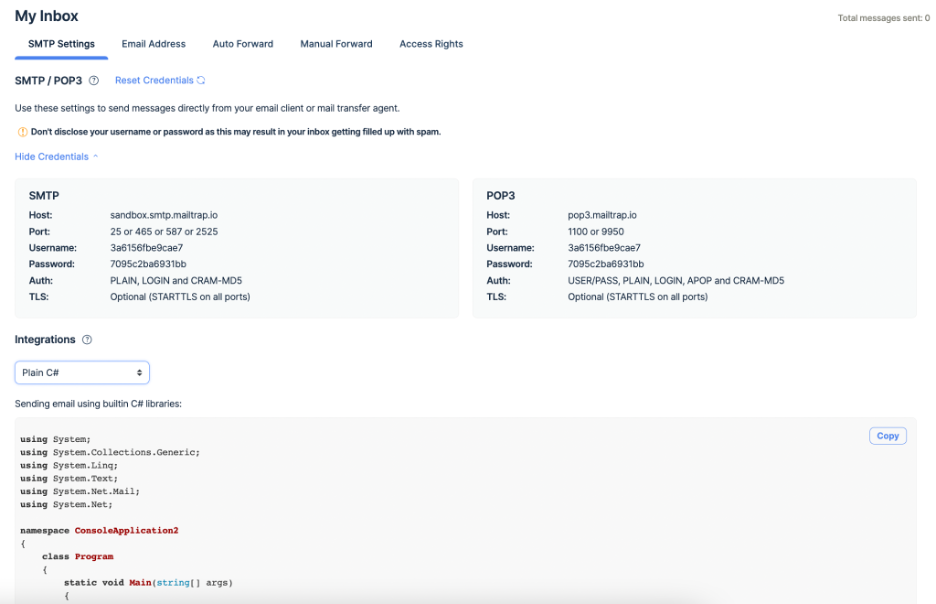The height and width of the screenshot is (604, 936).
Task: Click the refresh icon after Reset Credentials
Action: [201, 80]
